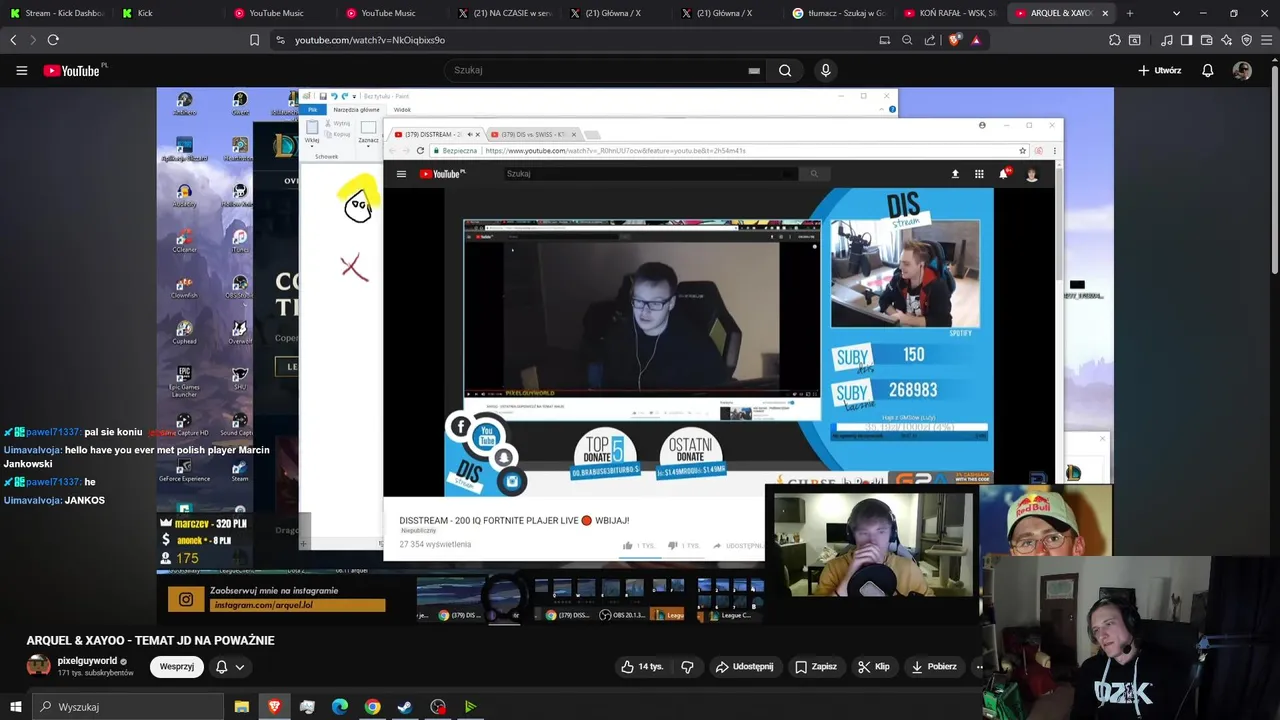Open more actions three-dot menu
The height and width of the screenshot is (720, 1280).
[980, 667]
